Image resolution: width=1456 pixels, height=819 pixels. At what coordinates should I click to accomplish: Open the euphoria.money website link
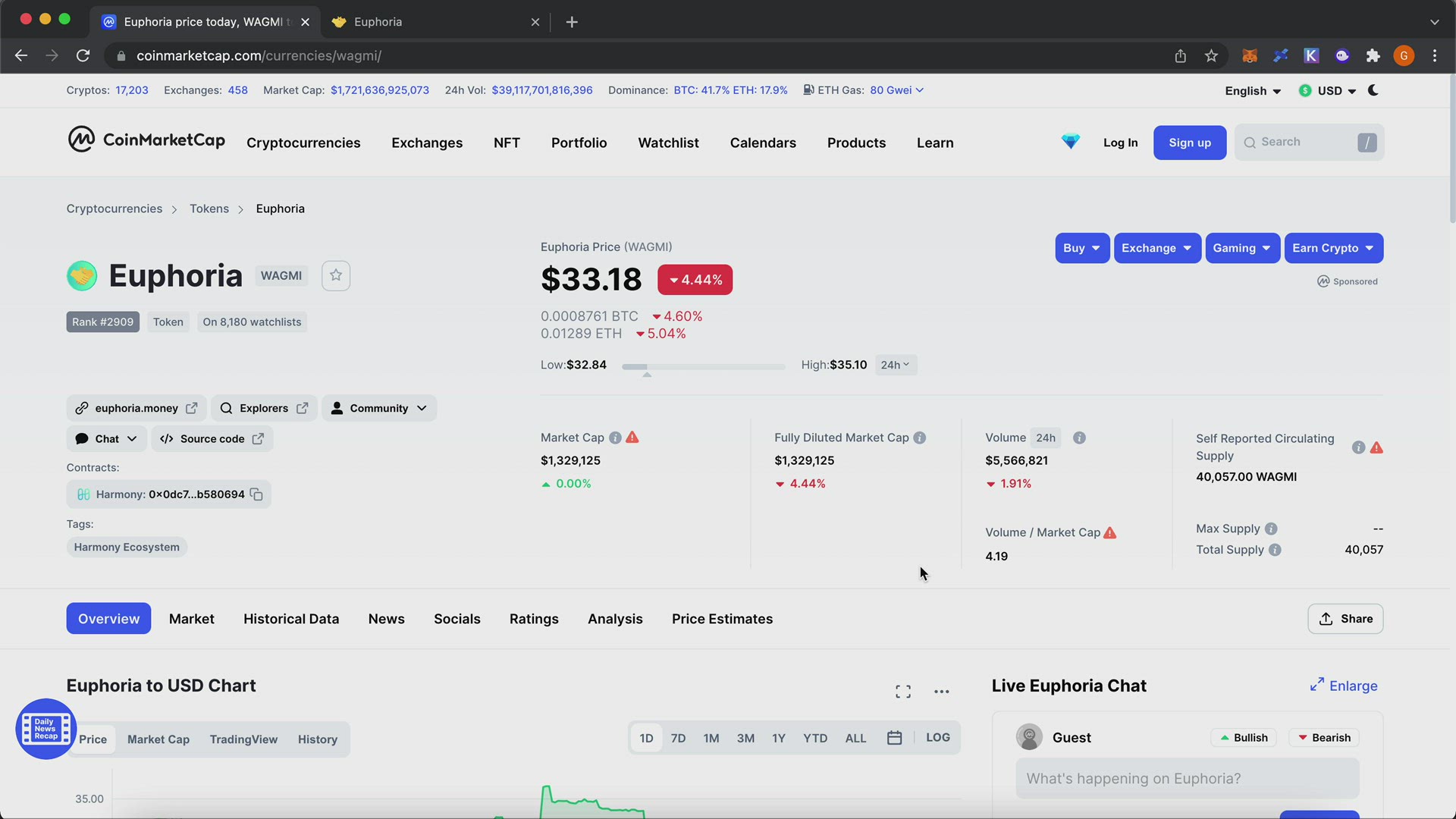point(136,408)
